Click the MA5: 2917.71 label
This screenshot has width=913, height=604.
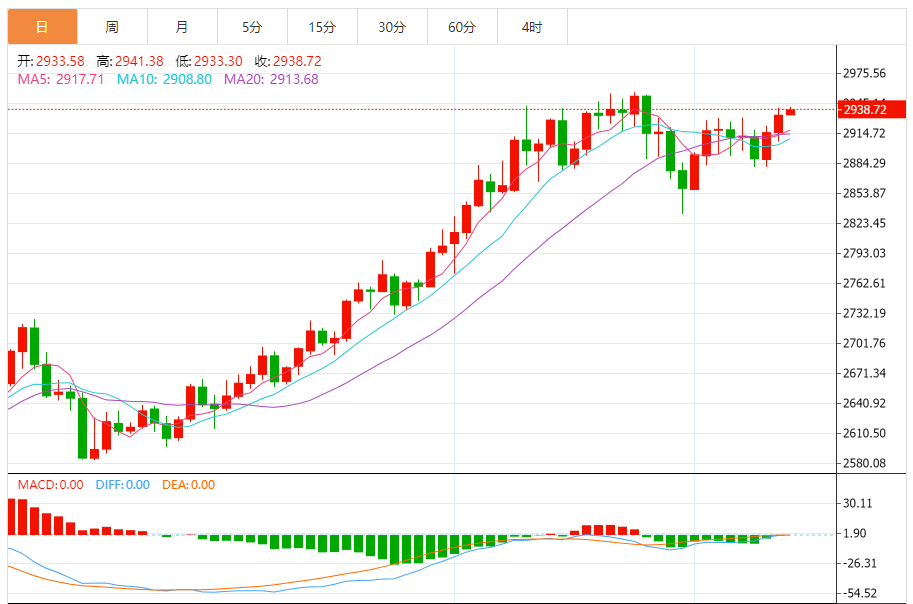(61, 79)
